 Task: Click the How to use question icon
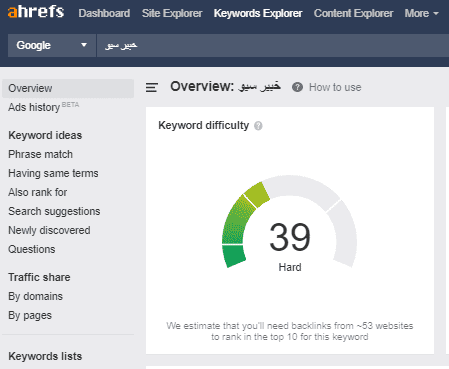click(x=297, y=87)
